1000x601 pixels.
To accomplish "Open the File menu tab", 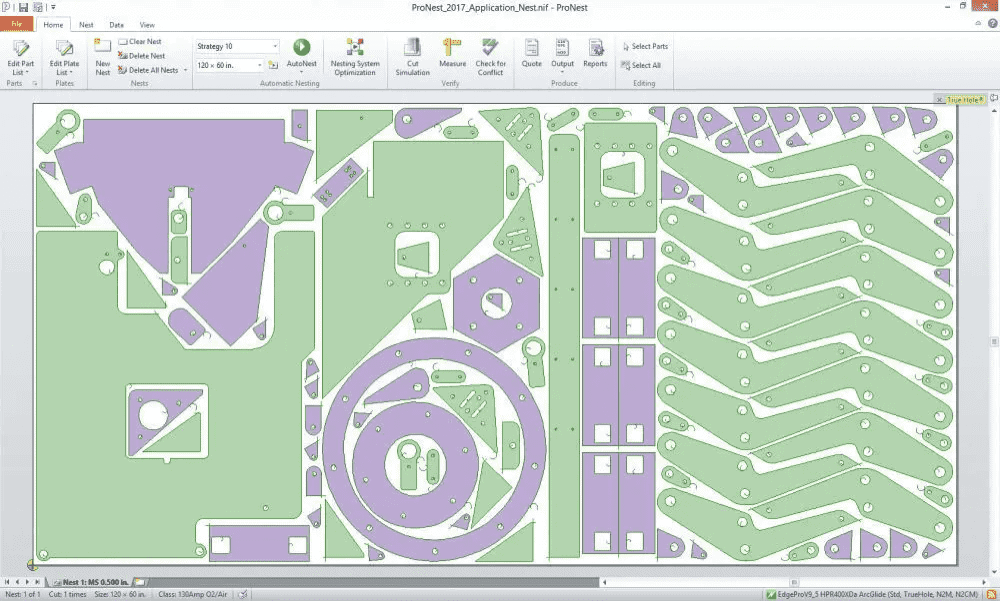I will [17, 24].
